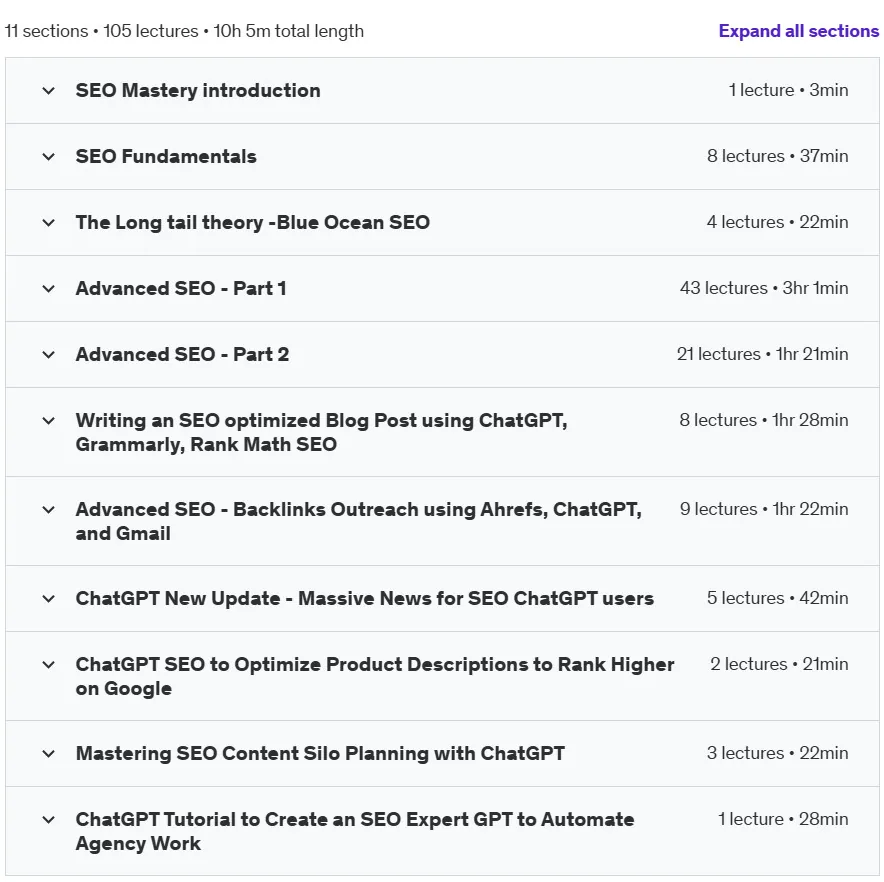Select The Long tail theory -Blue Ocean SEO title
Image resolution: width=884 pixels, height=882 pixels.
(x=253, y=223)
